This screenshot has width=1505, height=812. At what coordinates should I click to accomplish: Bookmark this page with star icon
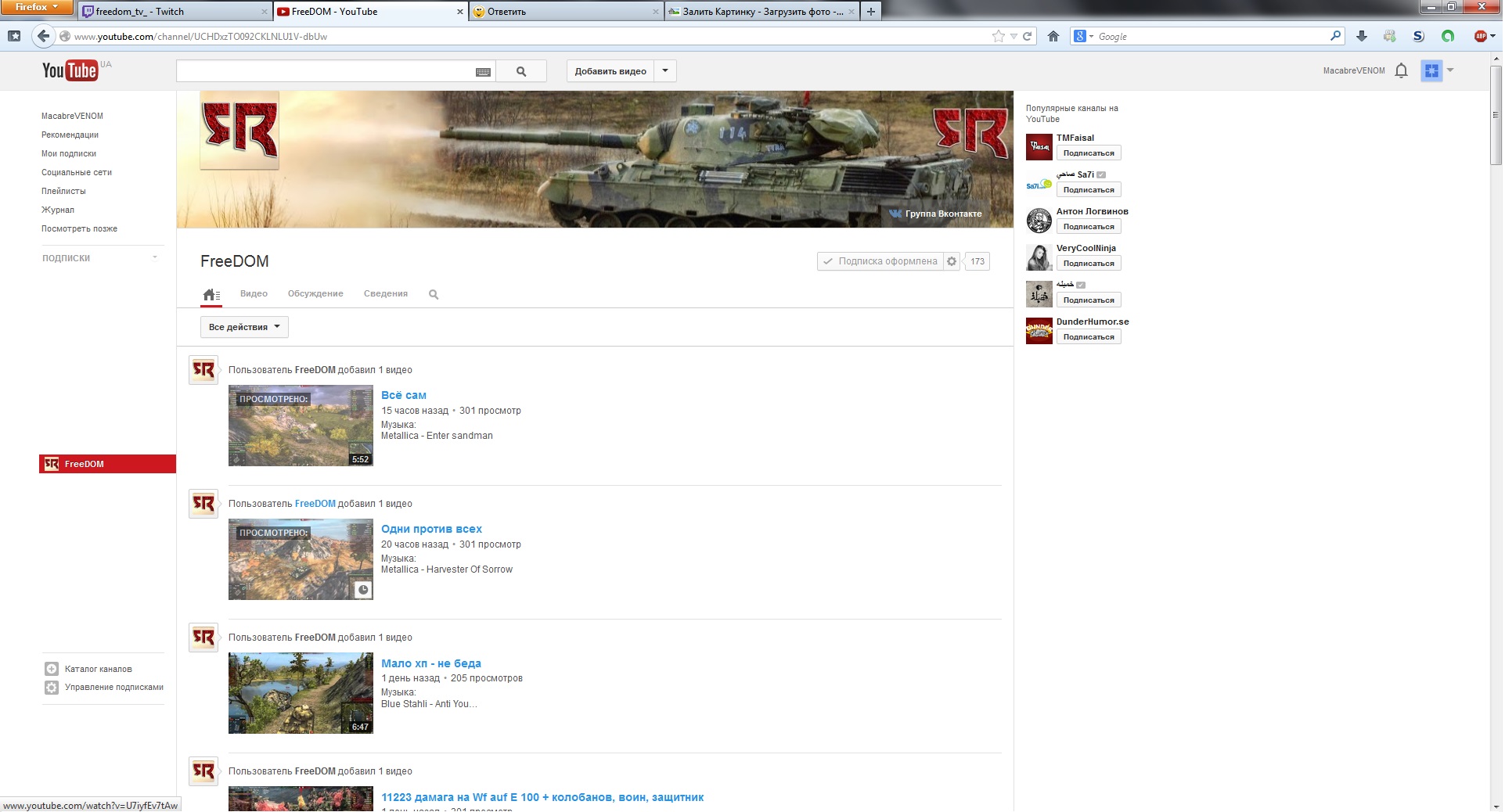tap(998, 36)
